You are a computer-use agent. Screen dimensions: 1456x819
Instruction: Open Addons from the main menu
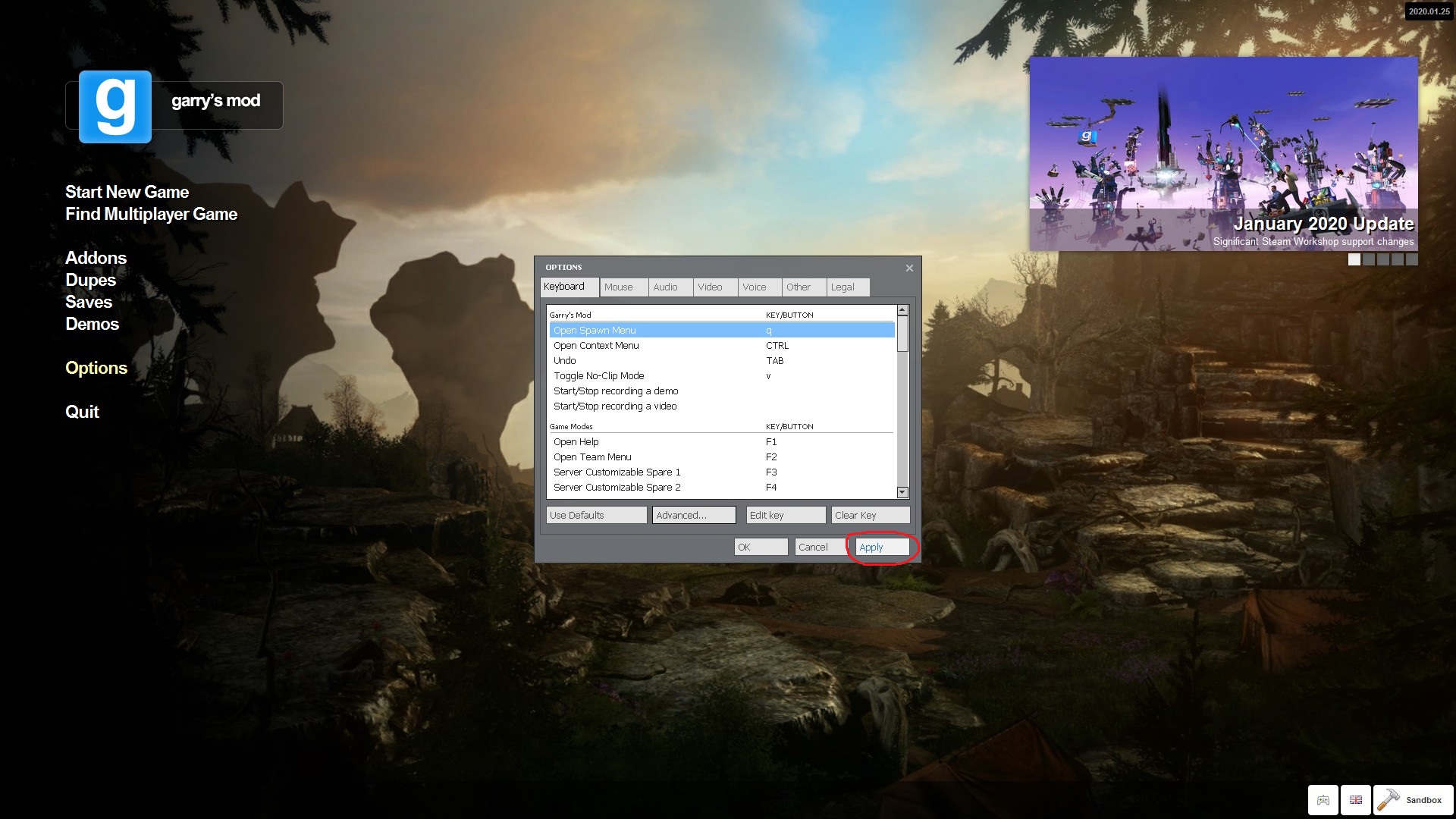[96, 258]
